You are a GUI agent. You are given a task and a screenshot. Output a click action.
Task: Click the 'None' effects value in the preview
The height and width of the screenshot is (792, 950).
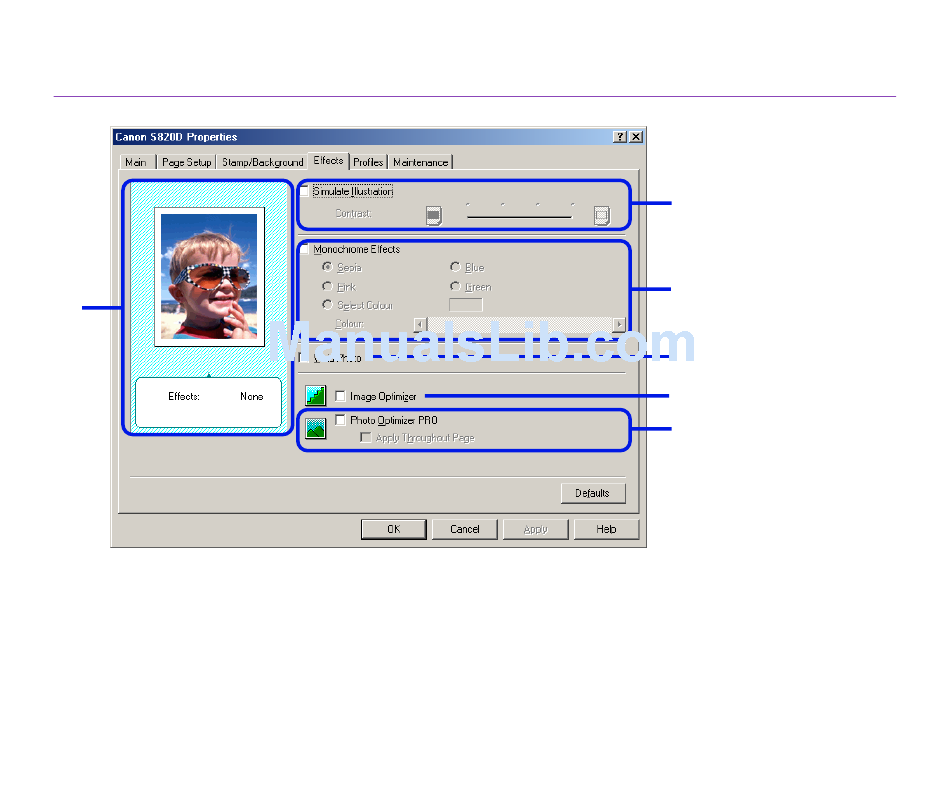click(x=251, y=396)
